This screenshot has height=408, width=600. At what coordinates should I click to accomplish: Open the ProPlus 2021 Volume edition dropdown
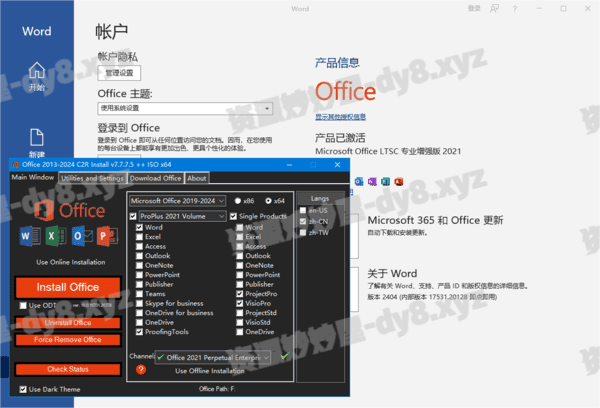tap(183, 216)
